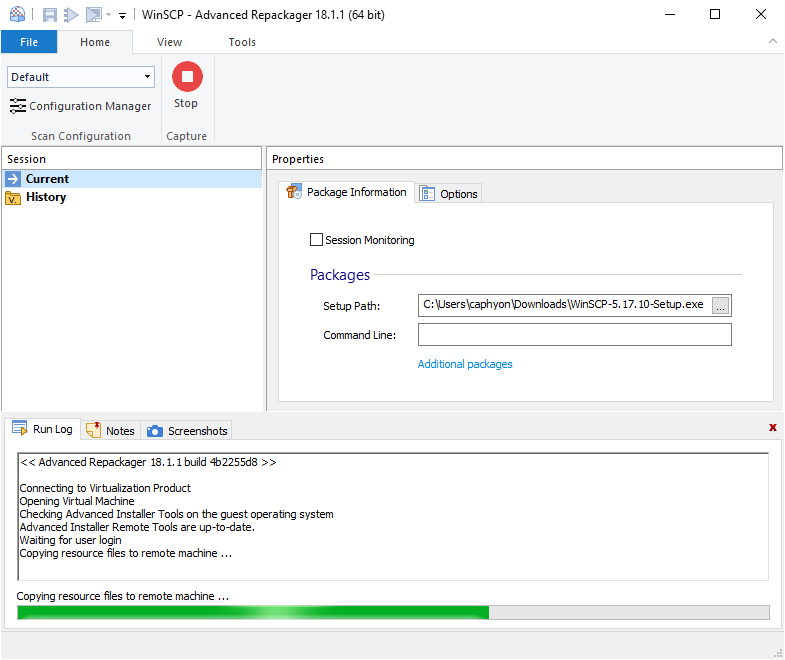Click the resize grip in window corner
Viewport: 785px width, 660px height.
pyautogui.click(x=778, y=653)
